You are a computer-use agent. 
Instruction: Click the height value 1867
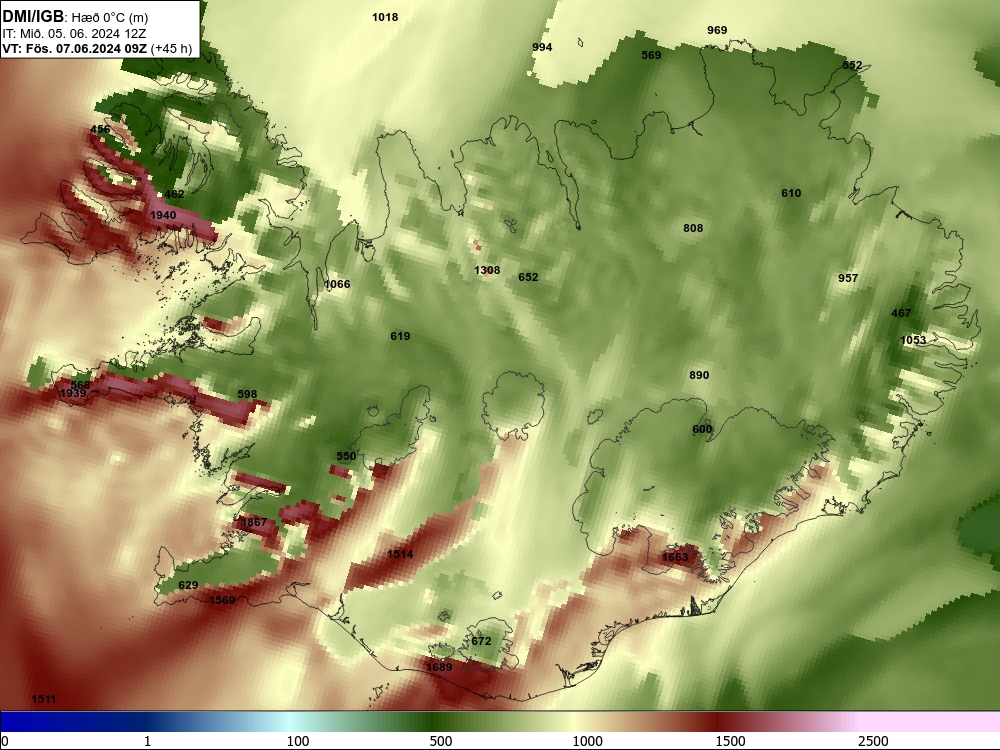coord(254,522)
